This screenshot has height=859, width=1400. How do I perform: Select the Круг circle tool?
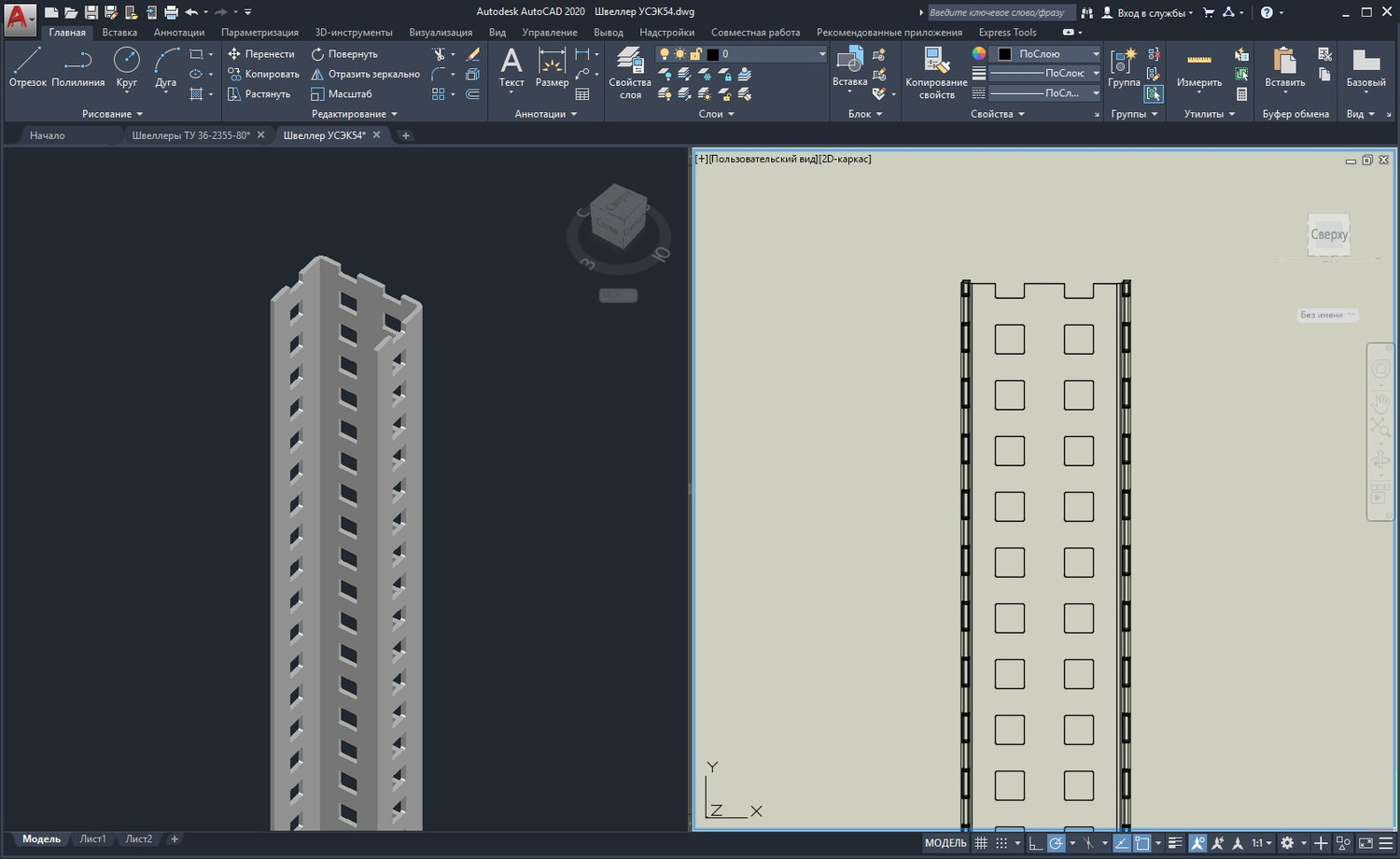[x=127, y=67]
